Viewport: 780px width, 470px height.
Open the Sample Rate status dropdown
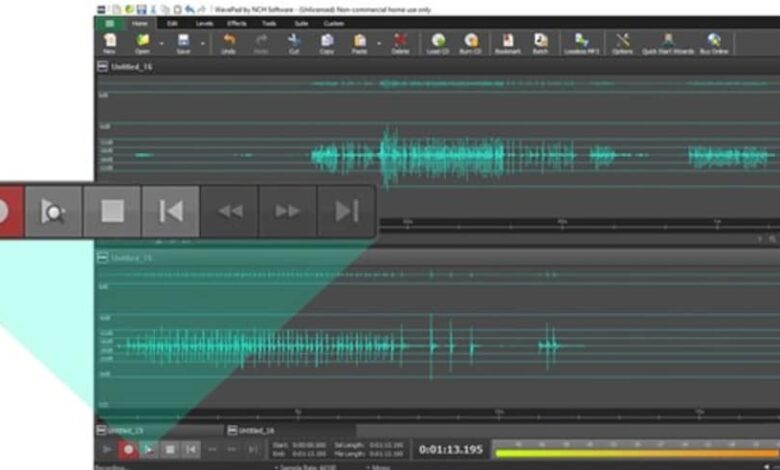(305, 467)
